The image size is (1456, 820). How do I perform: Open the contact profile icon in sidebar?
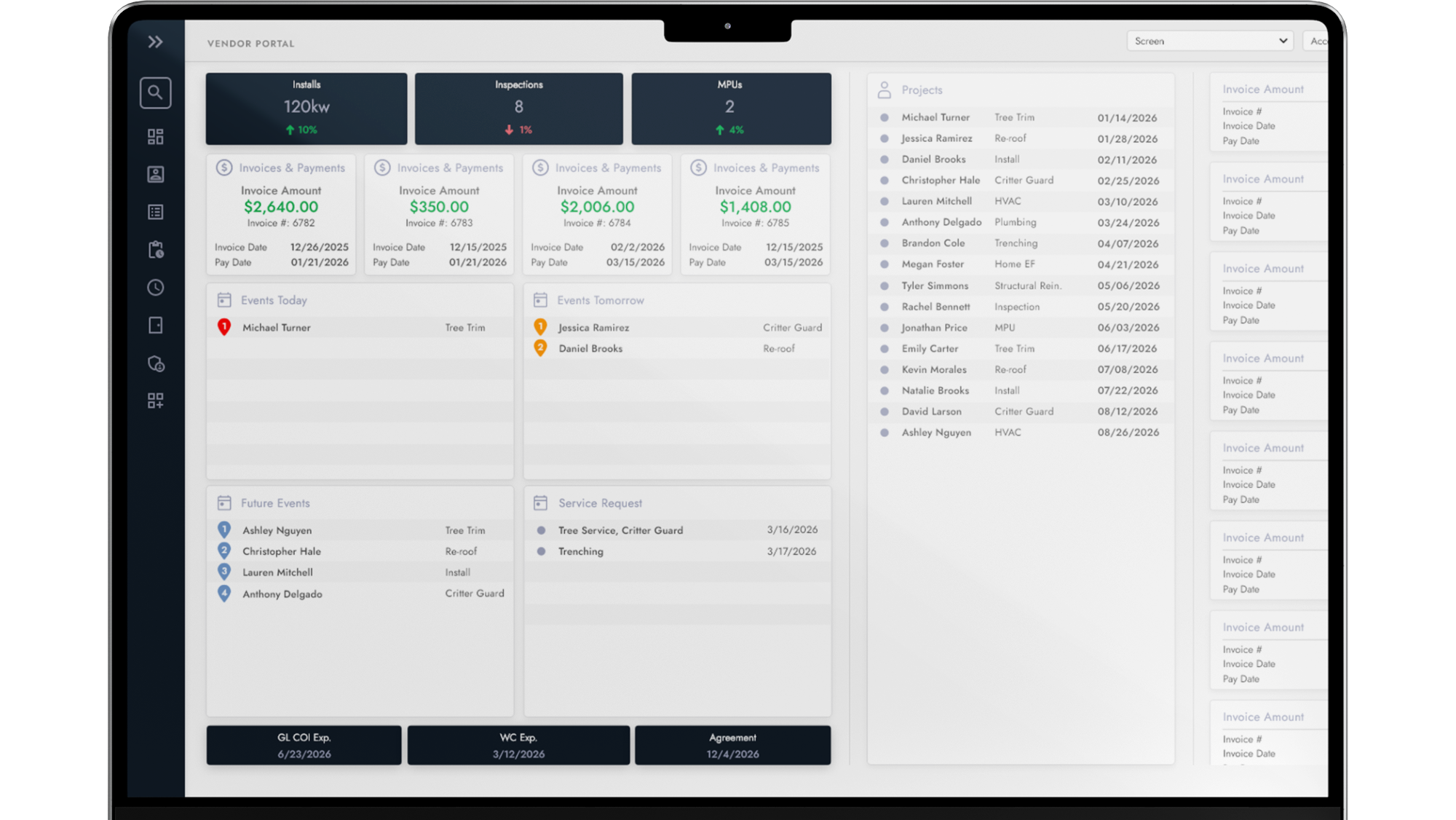(x=155, y=174)
